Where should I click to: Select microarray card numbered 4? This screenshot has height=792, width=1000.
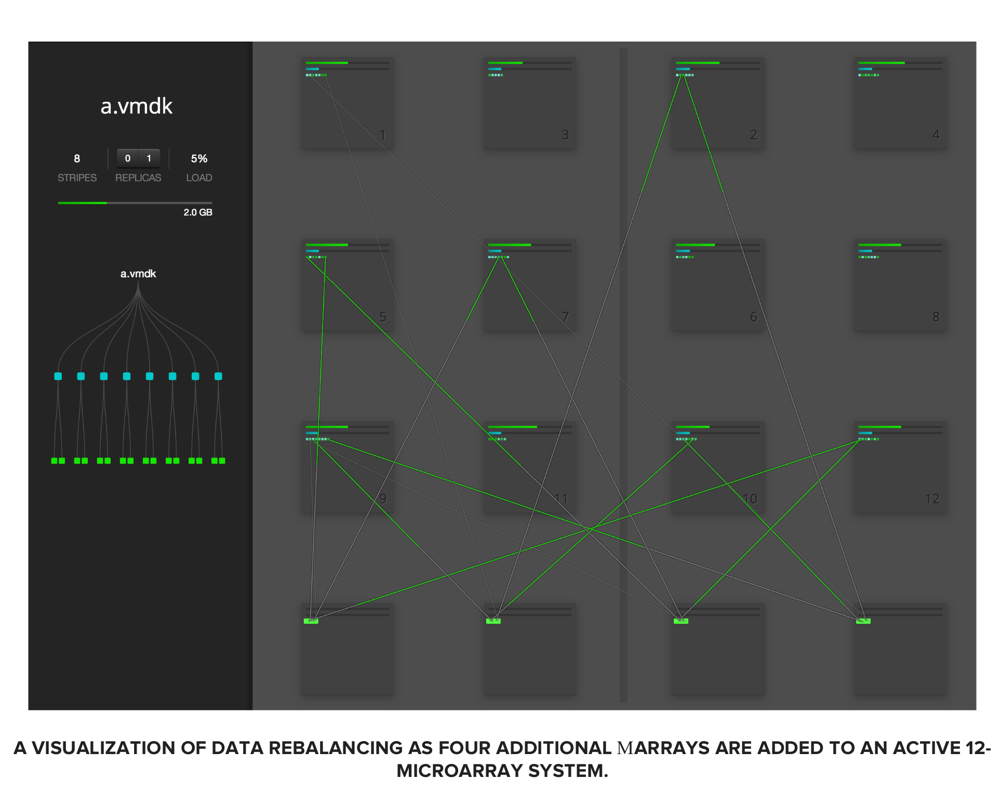click(900, 103)
